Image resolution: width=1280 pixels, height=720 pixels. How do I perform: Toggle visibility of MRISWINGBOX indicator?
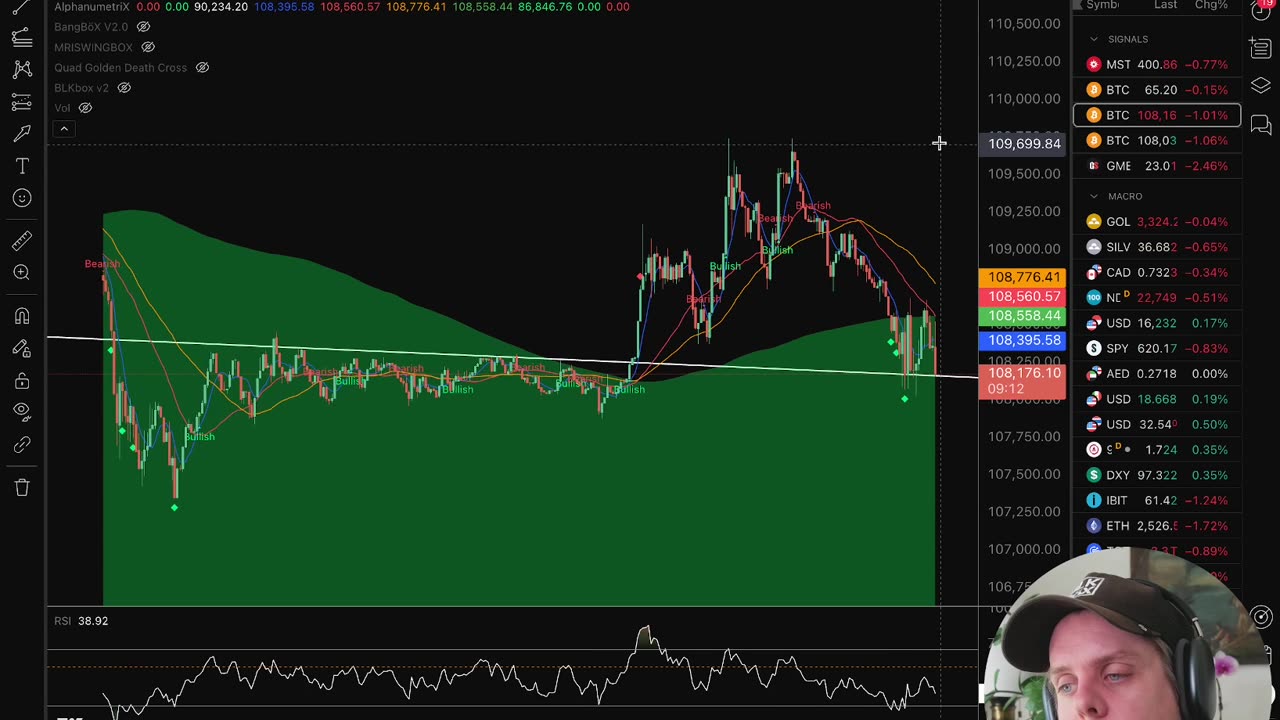(148, 47)
